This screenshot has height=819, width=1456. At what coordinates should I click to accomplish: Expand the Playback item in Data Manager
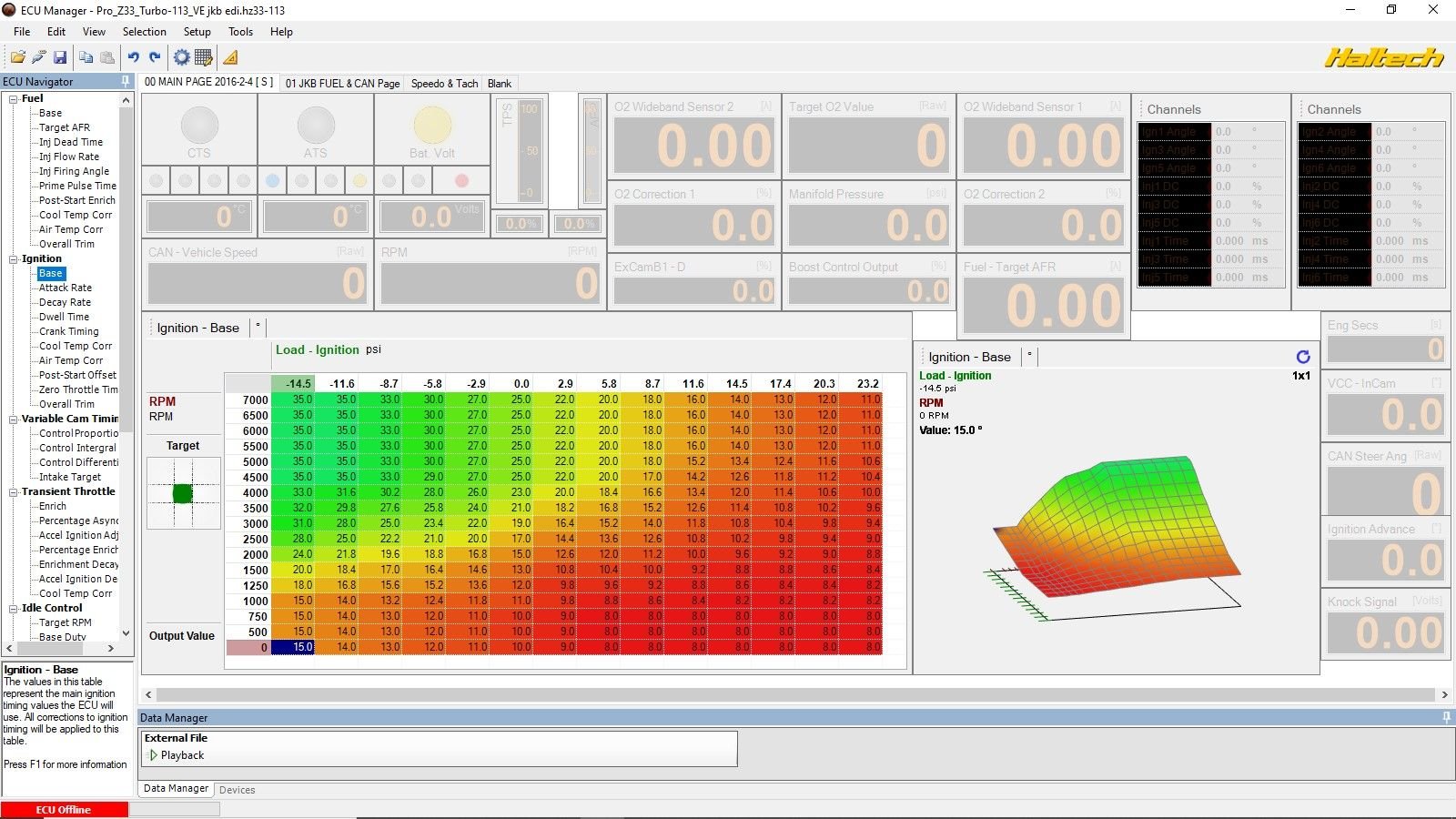153,755
